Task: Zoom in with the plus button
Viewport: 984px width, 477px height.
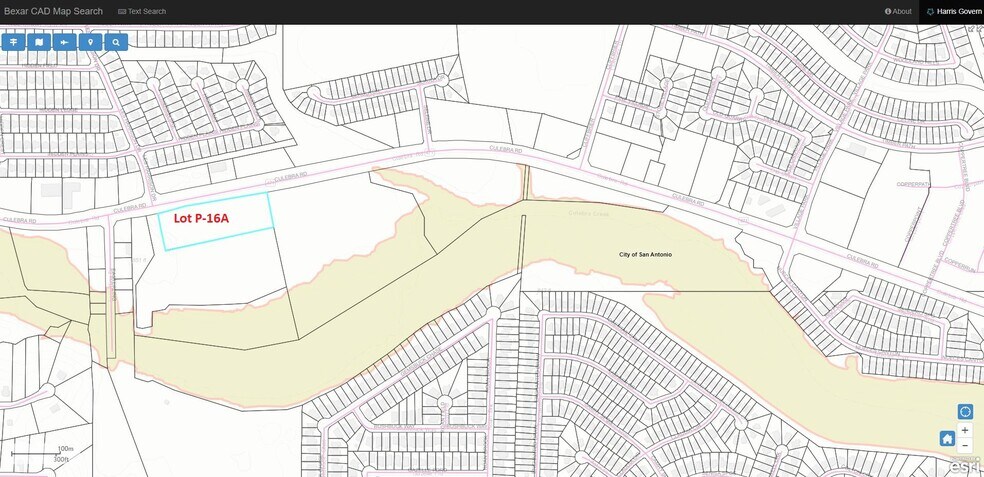Action: 965,431
